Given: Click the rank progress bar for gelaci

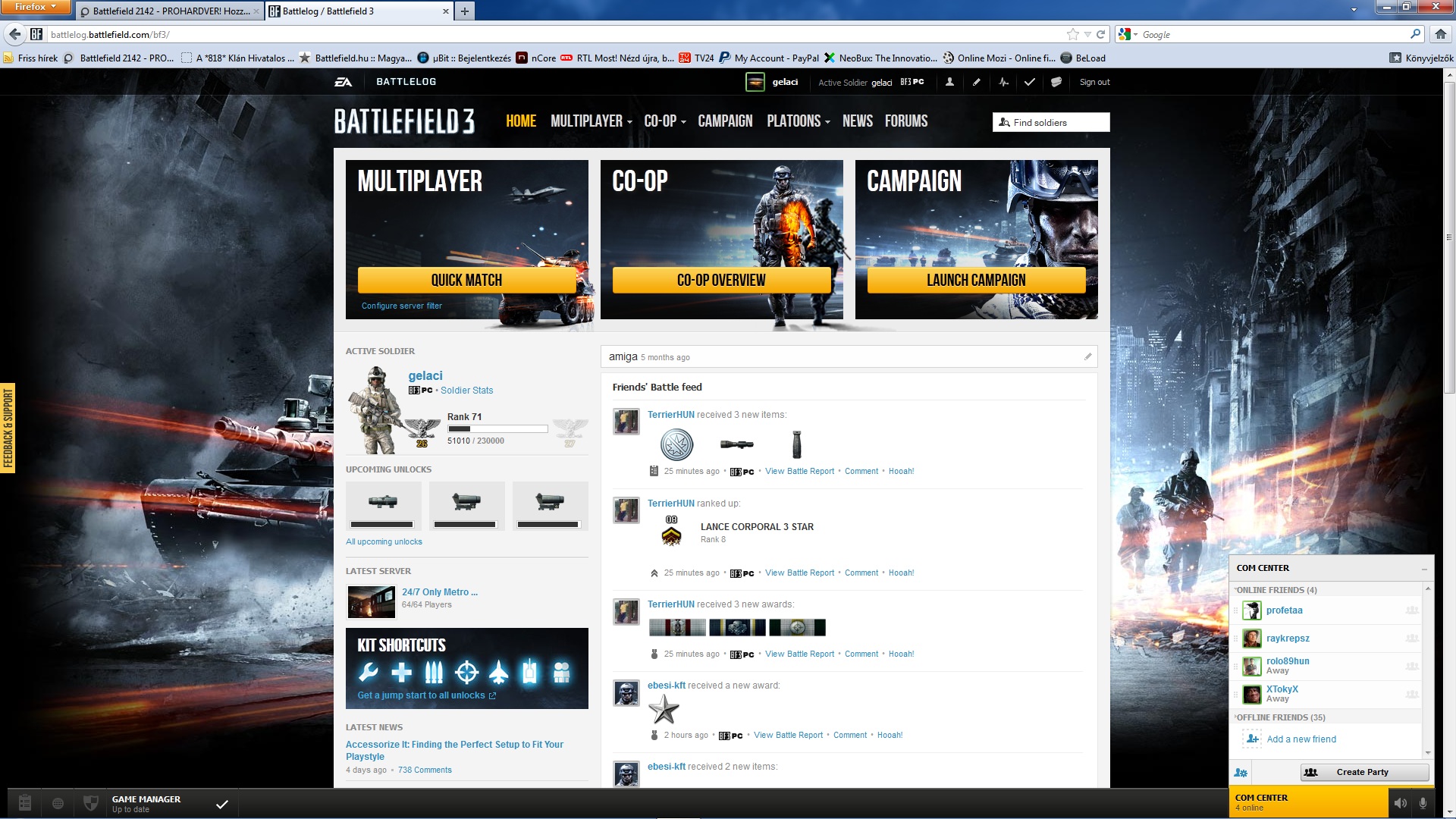Looking at the screenshot, I should click(x=497, y=429).
